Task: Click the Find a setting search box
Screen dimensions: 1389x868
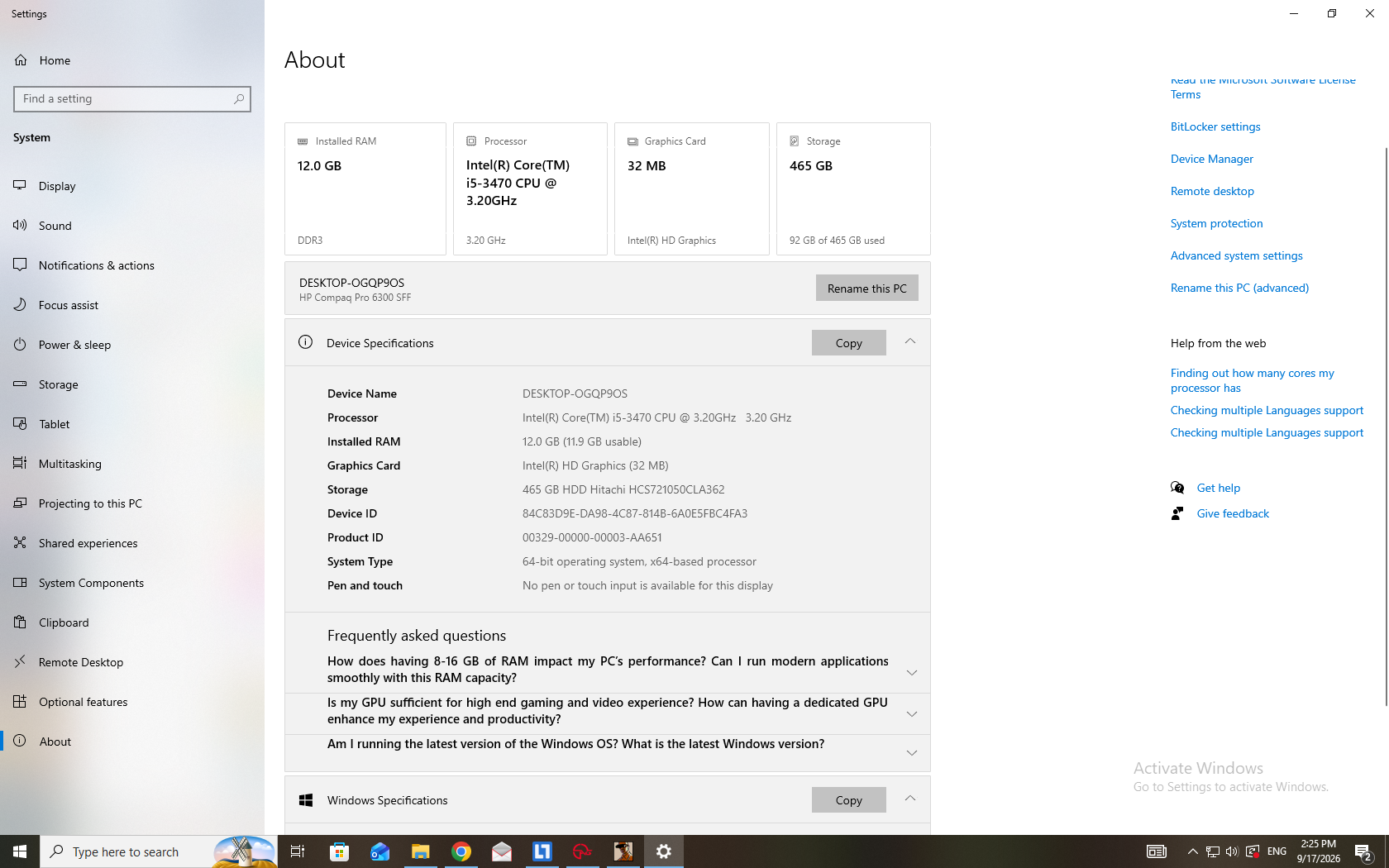Action: tap(132, 99)
